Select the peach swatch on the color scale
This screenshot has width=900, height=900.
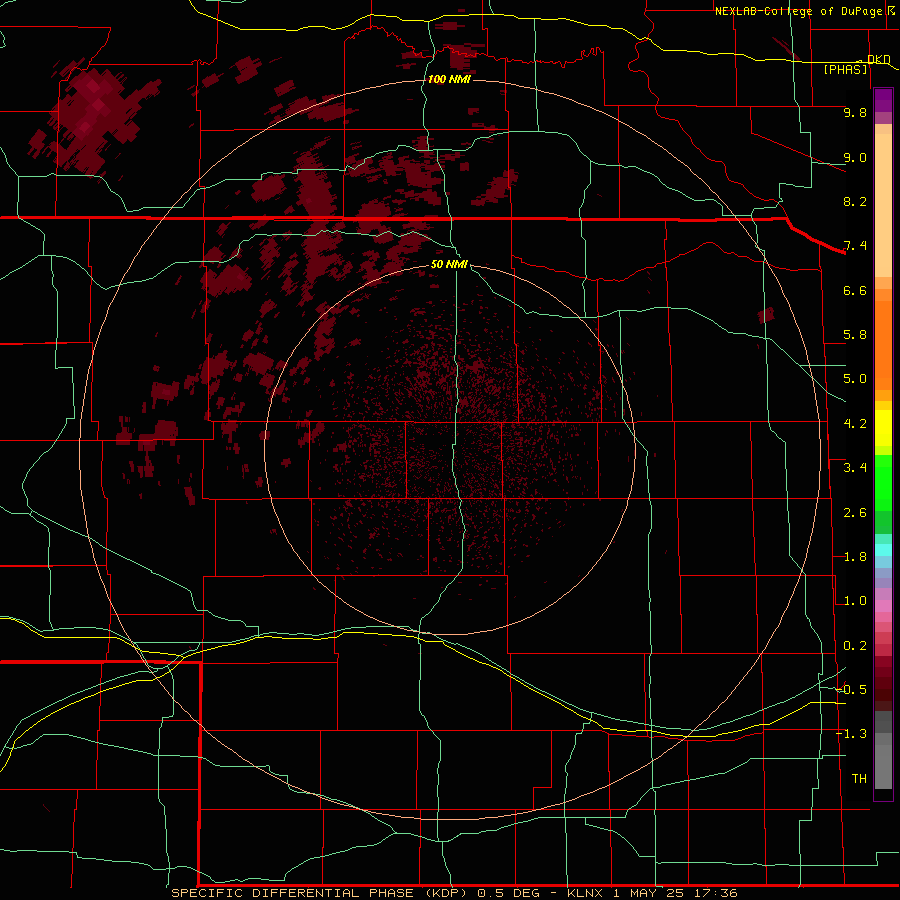883,205
